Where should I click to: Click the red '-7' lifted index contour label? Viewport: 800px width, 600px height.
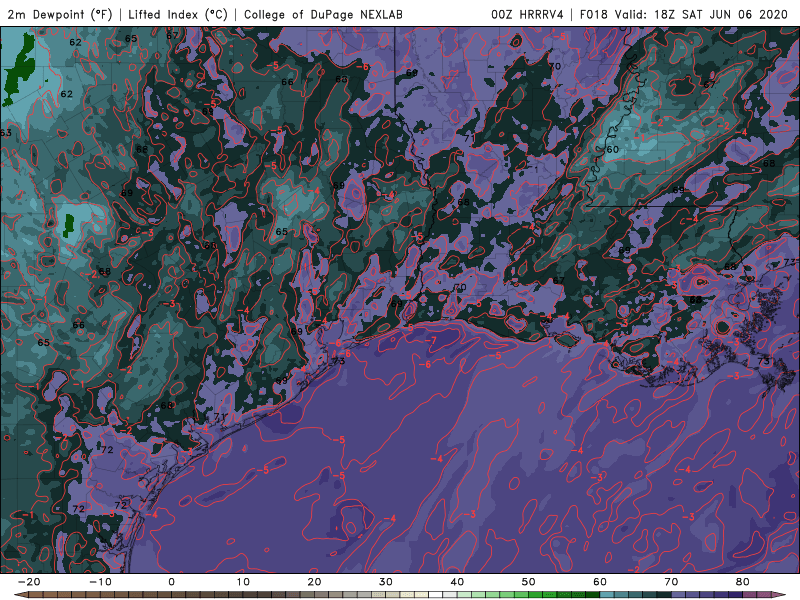click(431, 340)
